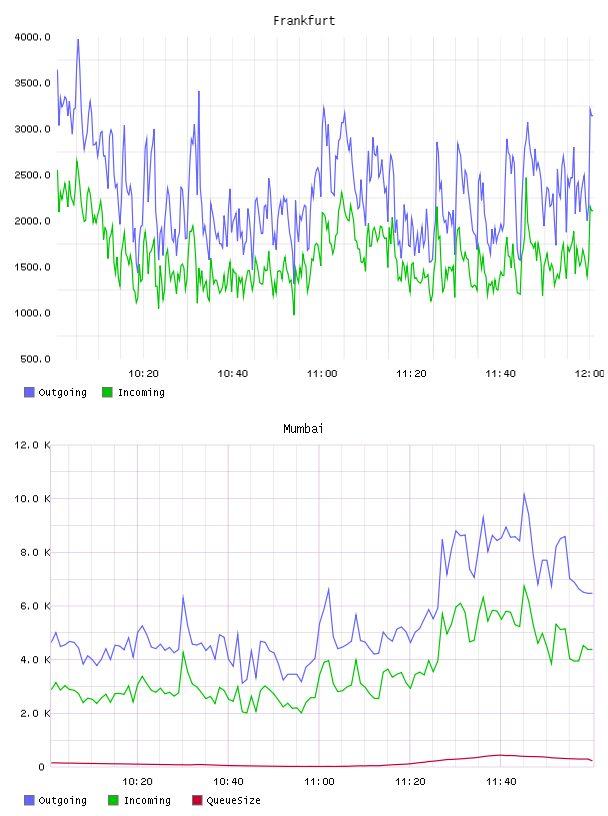Click the 8.0 K y-axis label in Mumbai chart

click(x=35, y=552)
